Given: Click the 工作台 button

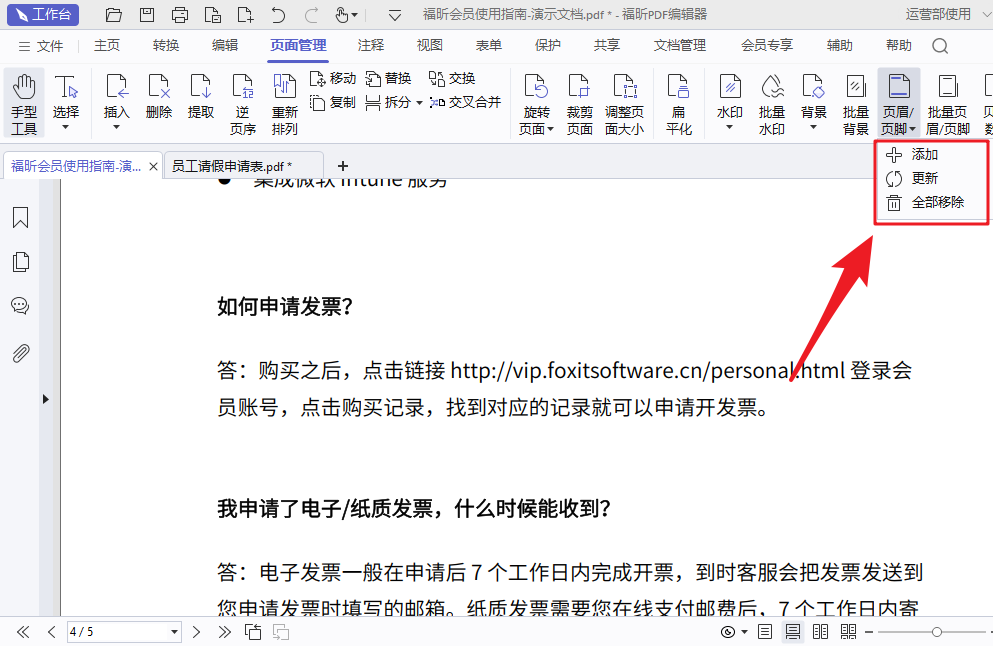Looking at the screenshot, I should (x=44, y=14).
